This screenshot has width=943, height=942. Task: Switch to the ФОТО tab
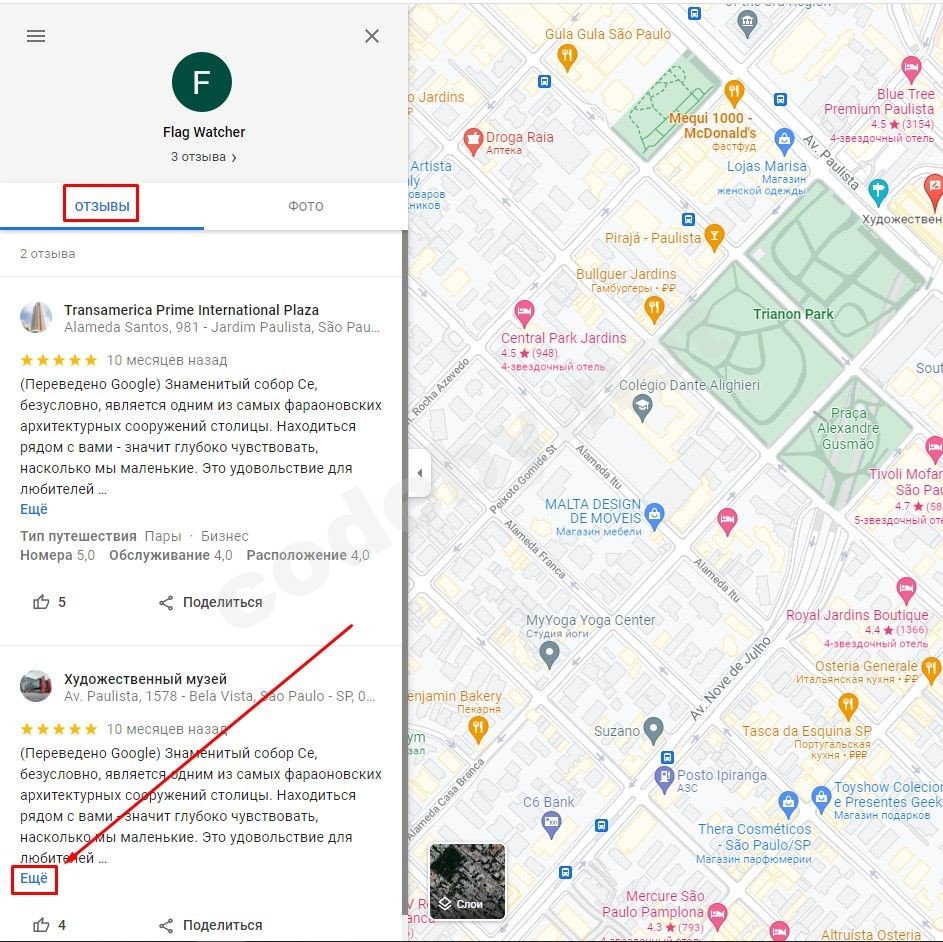[x=306, y=206]
